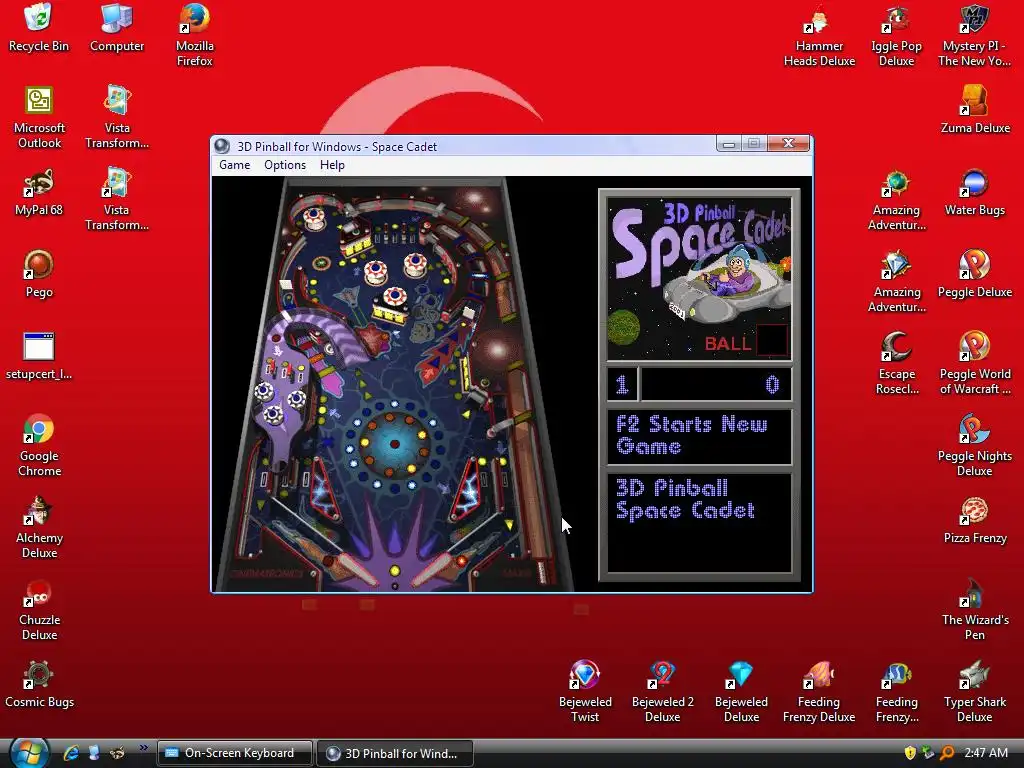This screenshot has height=768, width=1024.
Task: Click the '3D Pinball Space Cadet' info text
Action: [684, 500]
